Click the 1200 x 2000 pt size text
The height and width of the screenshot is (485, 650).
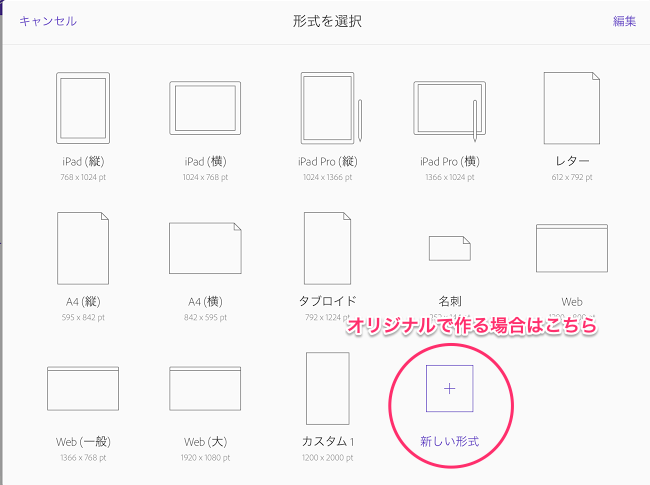coord(327,458)
